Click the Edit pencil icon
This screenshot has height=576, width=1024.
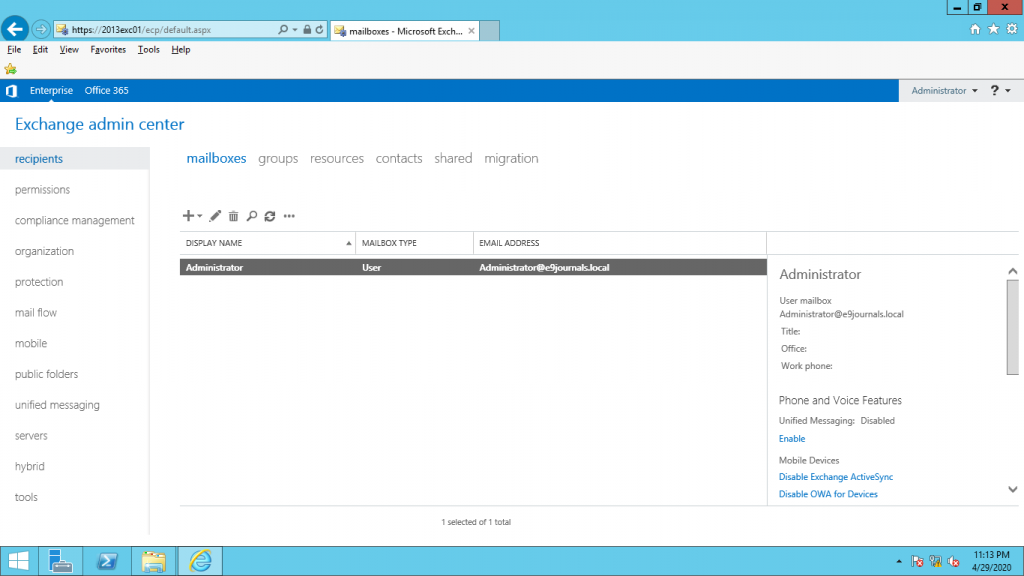coord(215,216)
